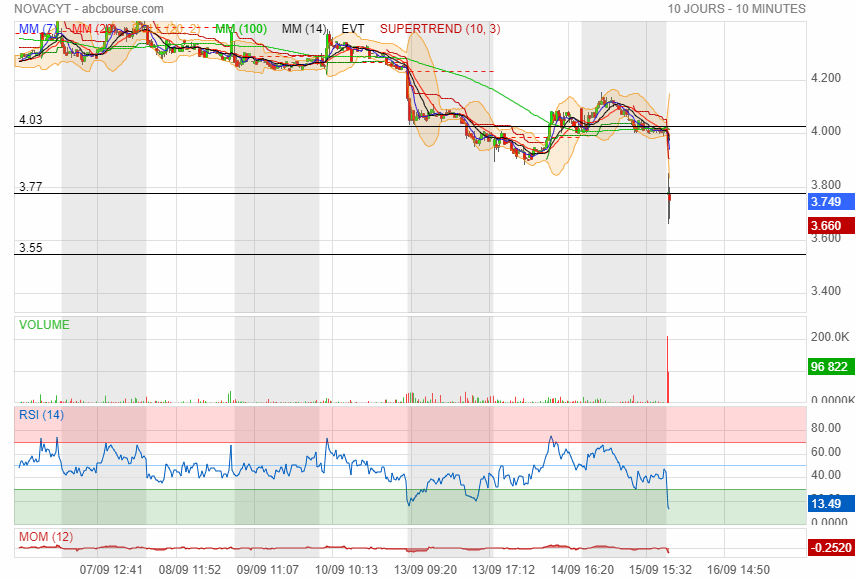Click the 13/09 09:20 time axis label
Image resolution: width=855 pixels, height=580 pixels.
tap(425, 570)
